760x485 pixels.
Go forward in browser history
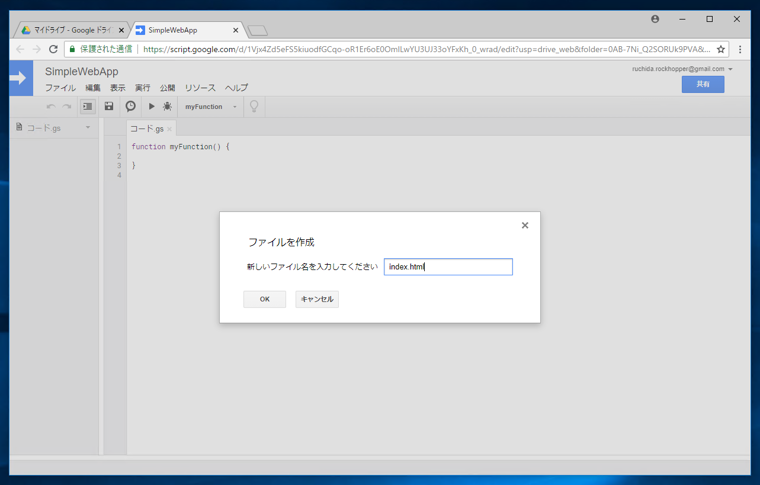tap(36, 49)
